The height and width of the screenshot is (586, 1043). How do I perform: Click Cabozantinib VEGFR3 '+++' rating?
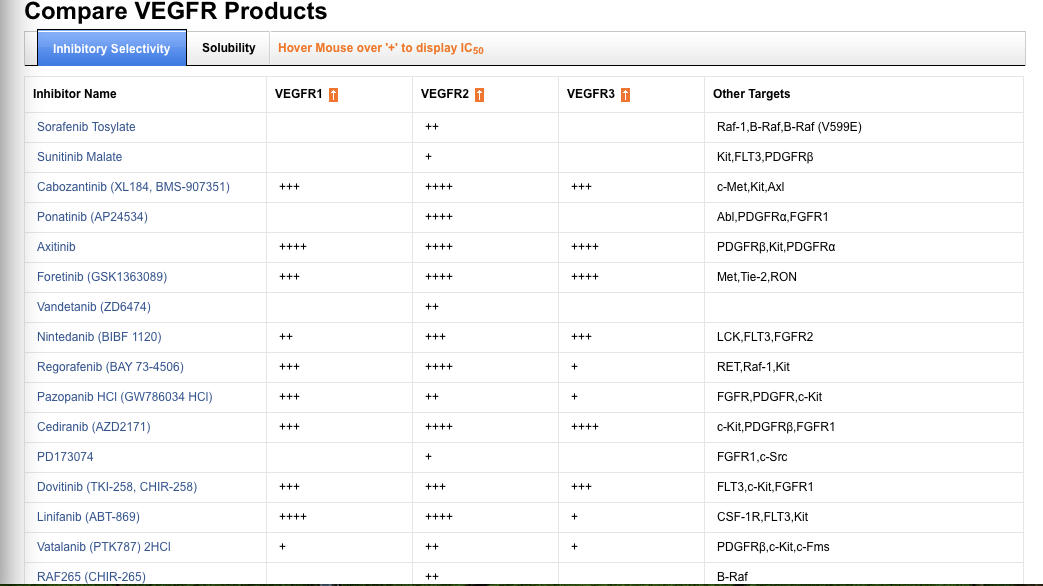point(581,187)
